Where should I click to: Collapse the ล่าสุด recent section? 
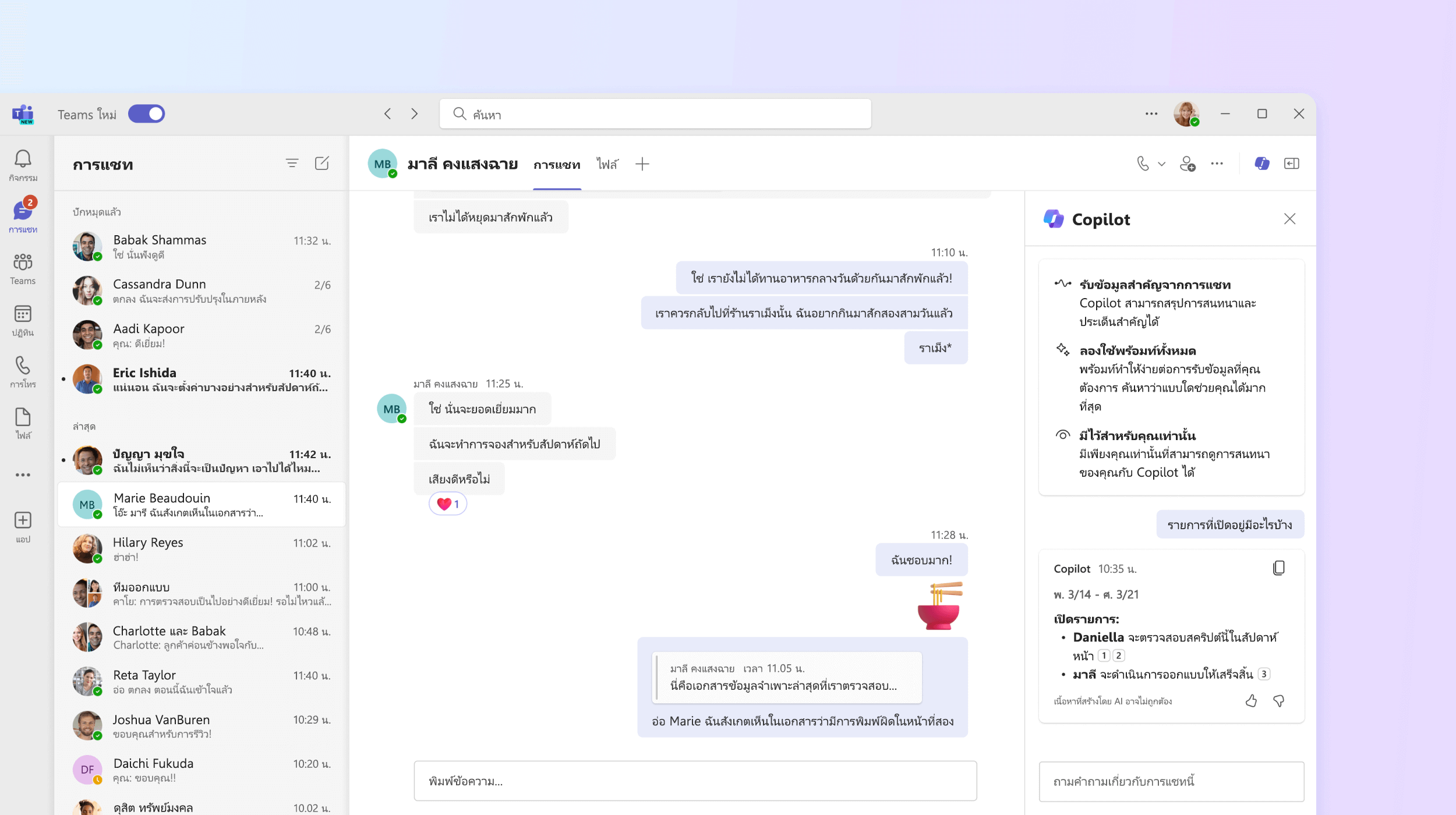(84, 426)
